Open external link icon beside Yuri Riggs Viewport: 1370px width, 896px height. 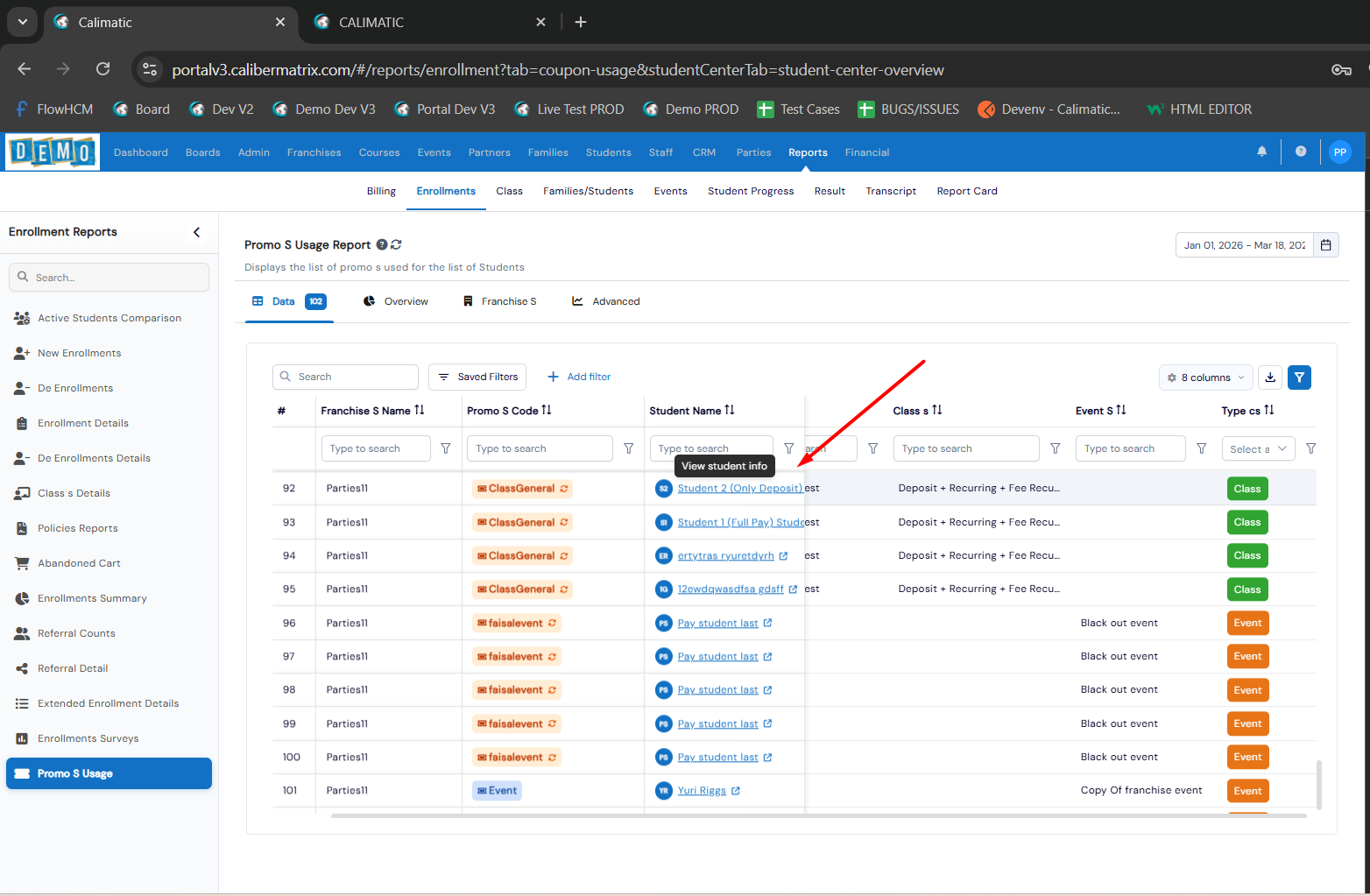736,791
